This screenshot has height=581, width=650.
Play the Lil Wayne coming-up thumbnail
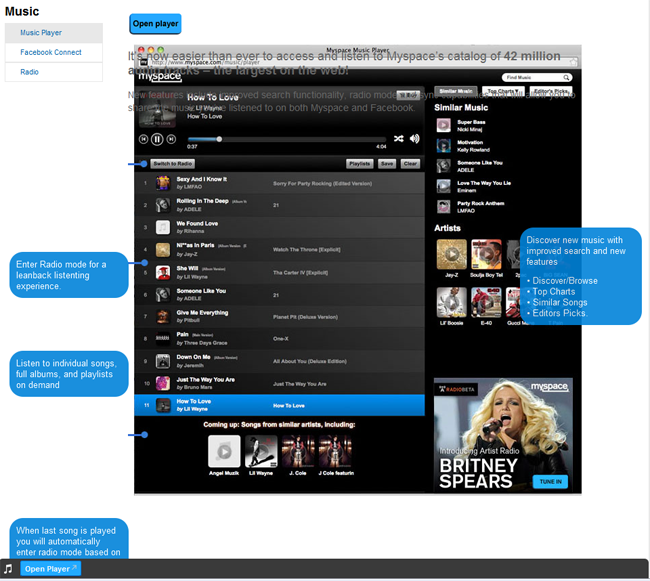tap(261, 451)
